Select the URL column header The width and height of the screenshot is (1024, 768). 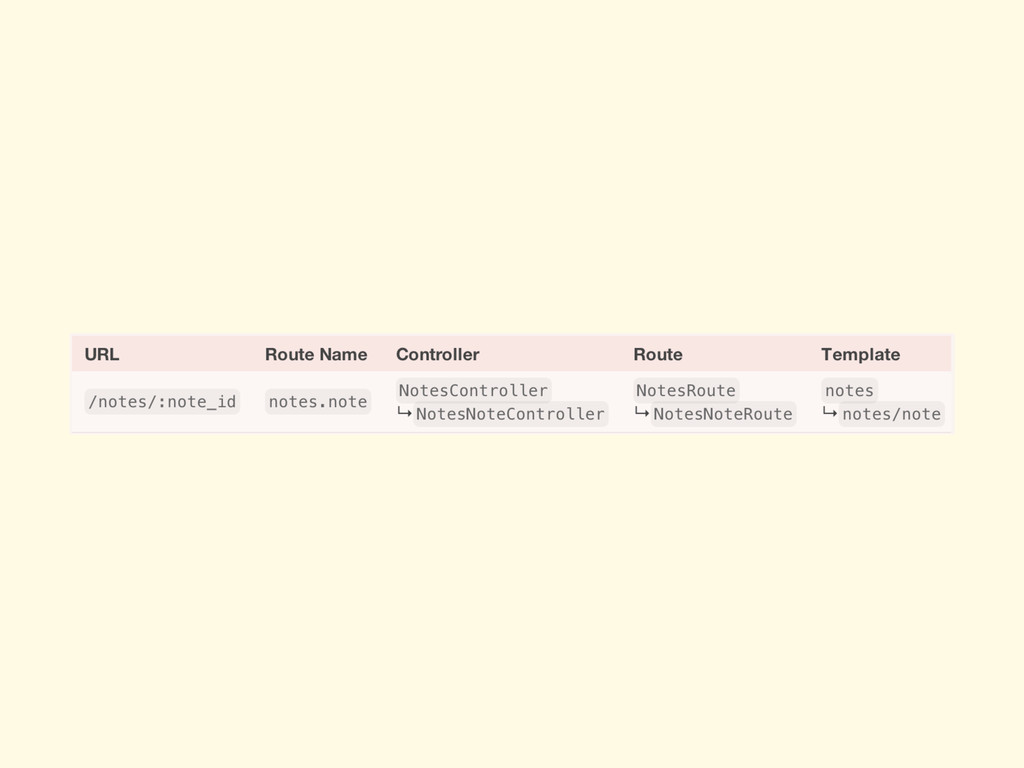[x=102, y=354]
